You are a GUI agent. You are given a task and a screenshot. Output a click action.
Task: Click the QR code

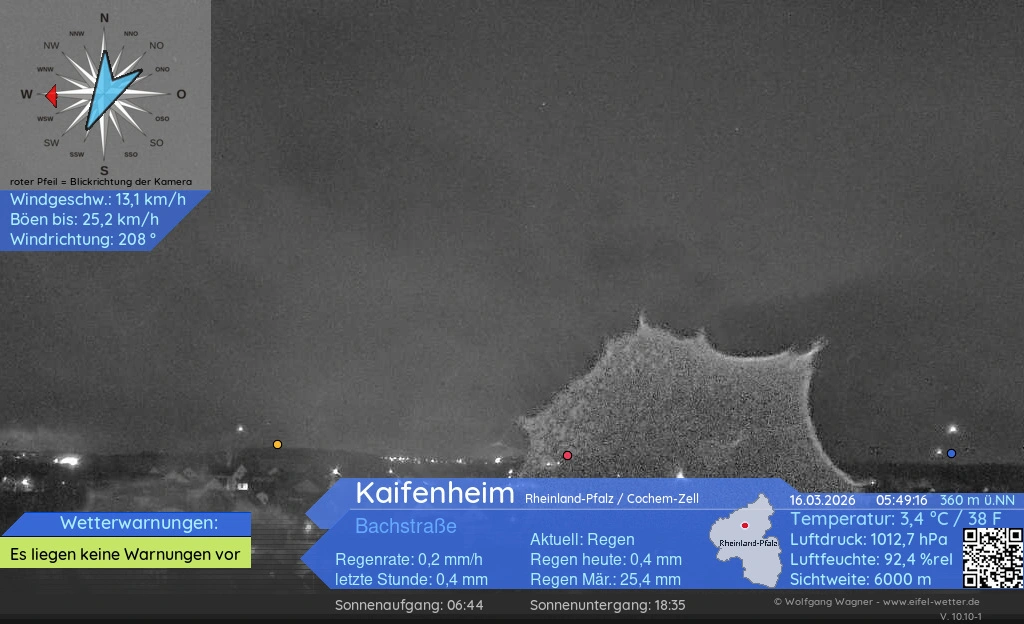[x=992, y=558]
